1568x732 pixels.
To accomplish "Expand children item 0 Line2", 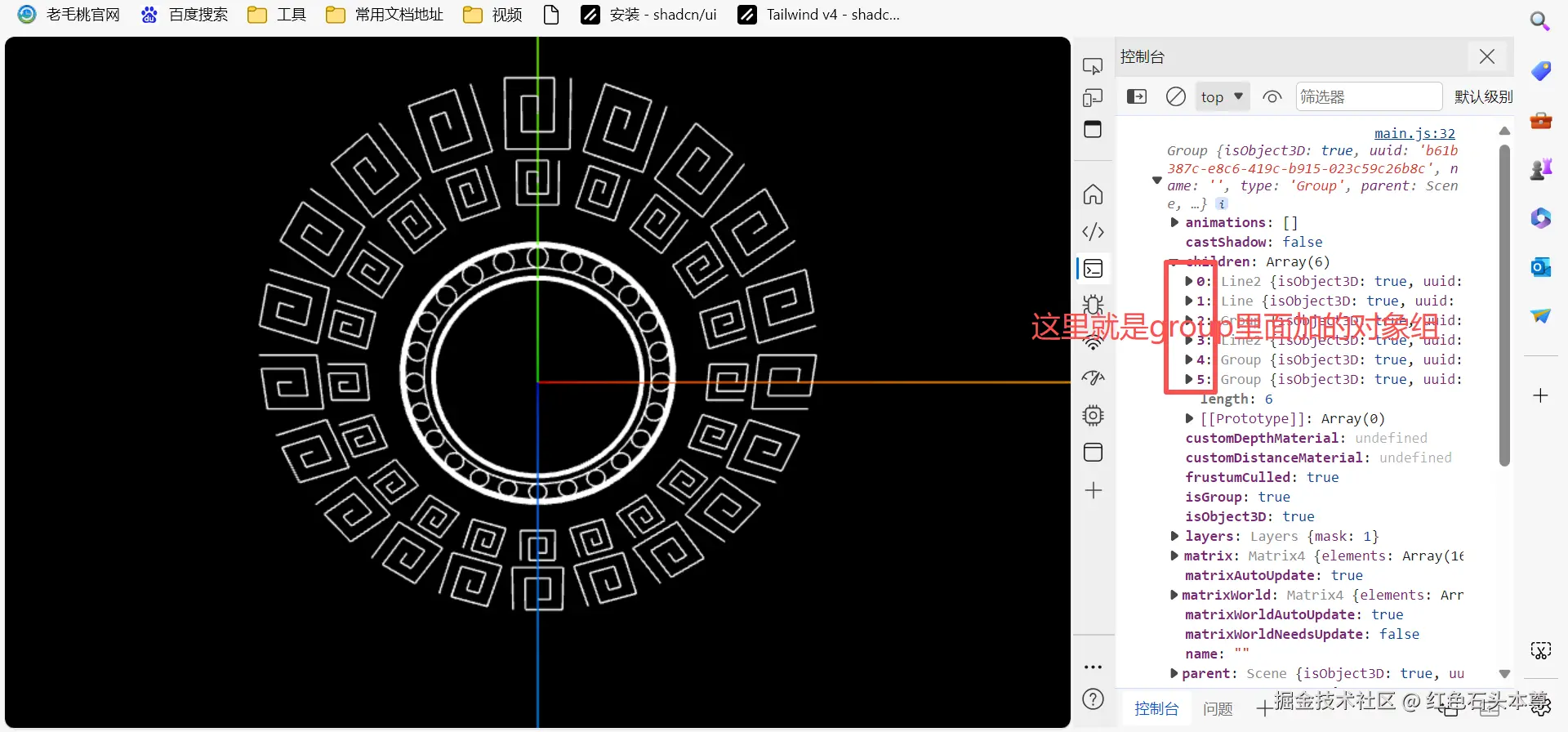I will [1189, 281].
